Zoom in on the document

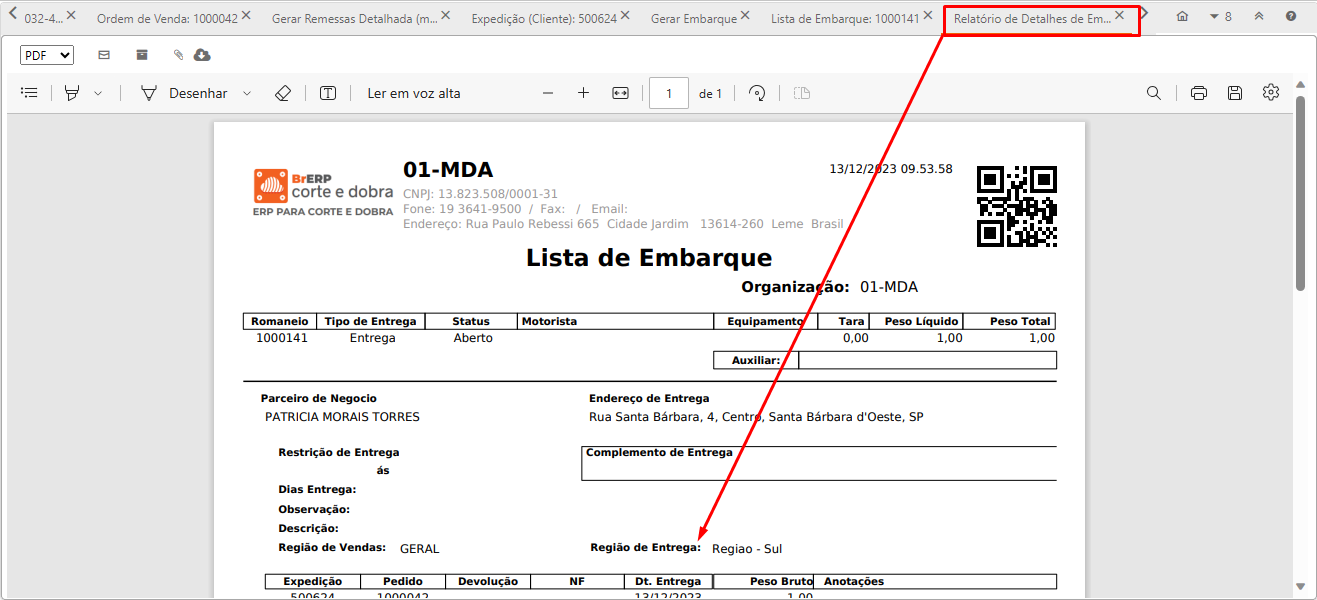[583, 92]
